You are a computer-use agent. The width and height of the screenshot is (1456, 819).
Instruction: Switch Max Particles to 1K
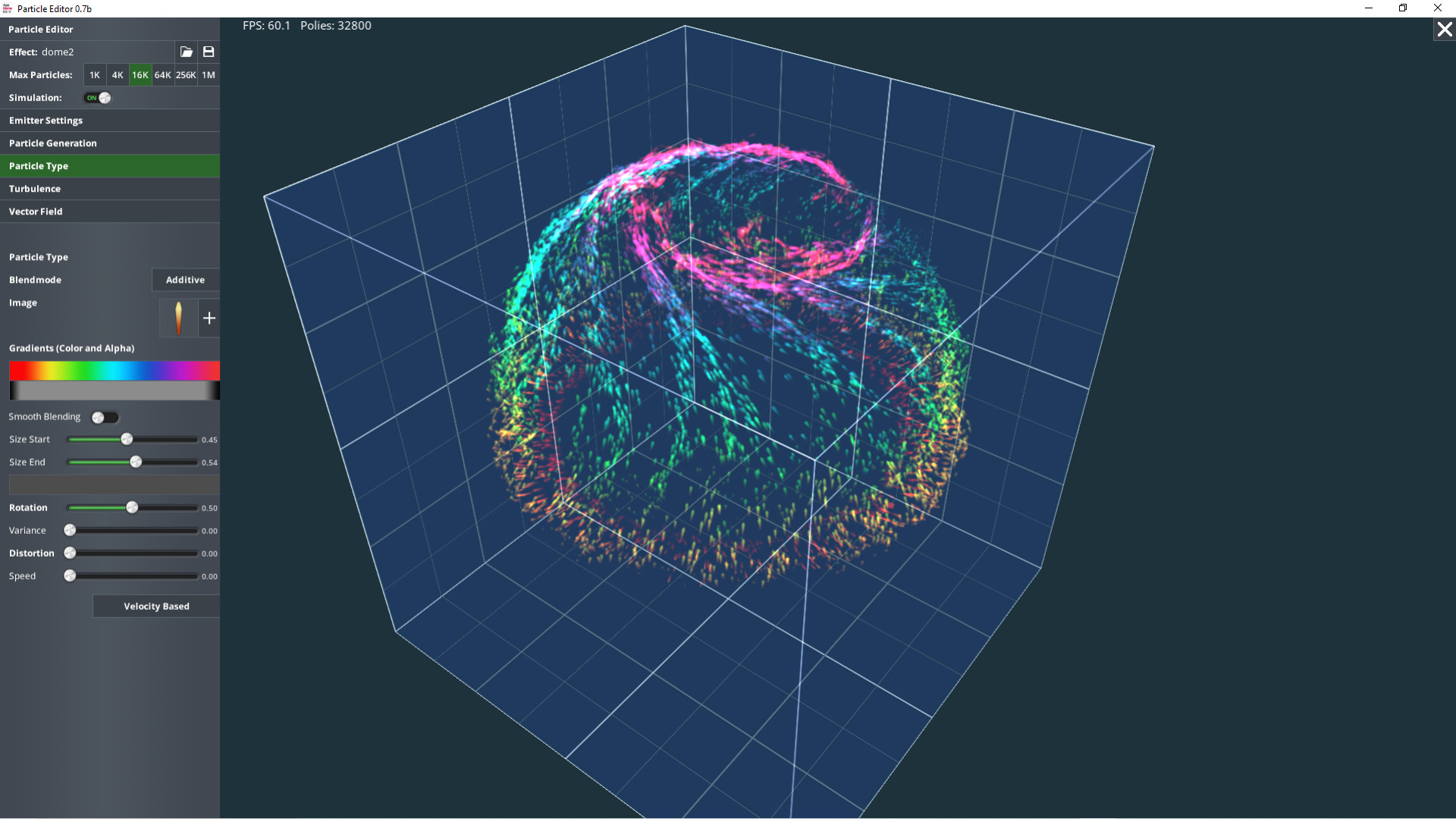coord(94,75)
